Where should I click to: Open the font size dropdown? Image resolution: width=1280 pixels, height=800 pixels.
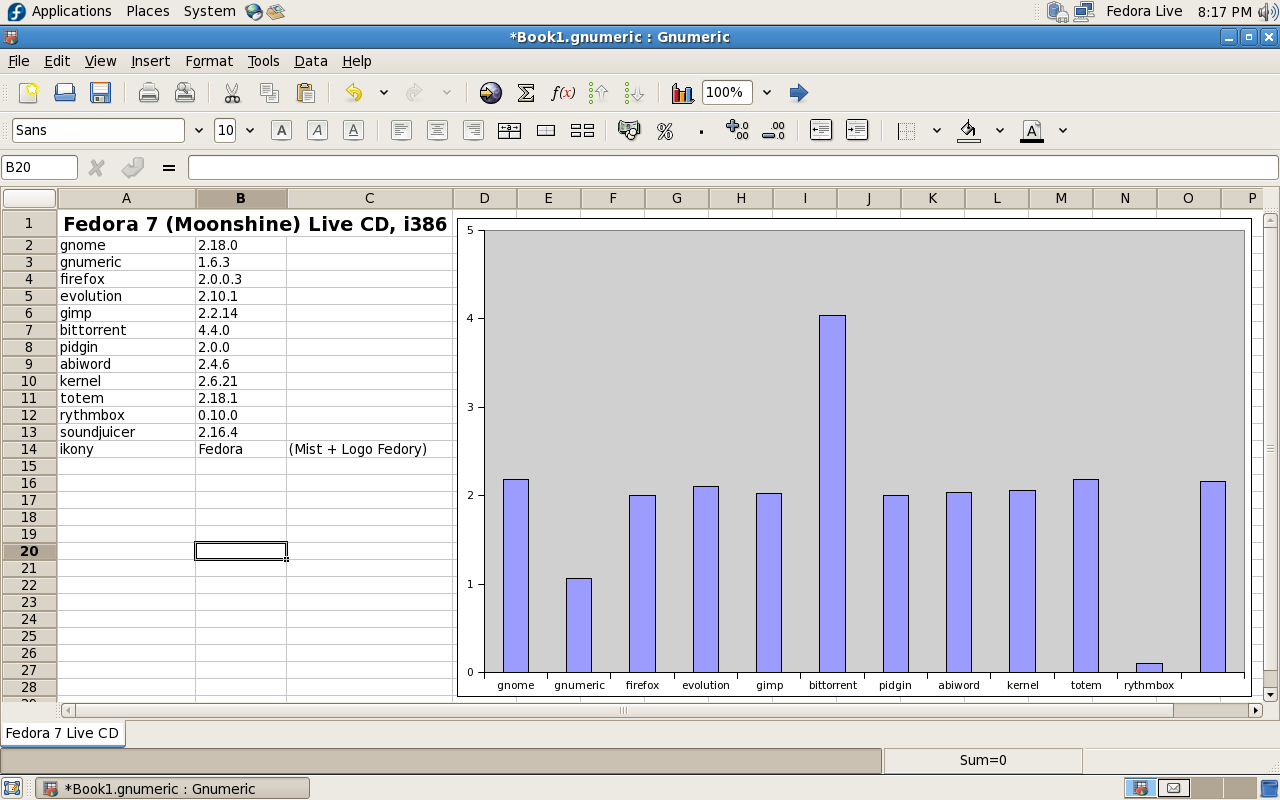[x=249, y=130]
